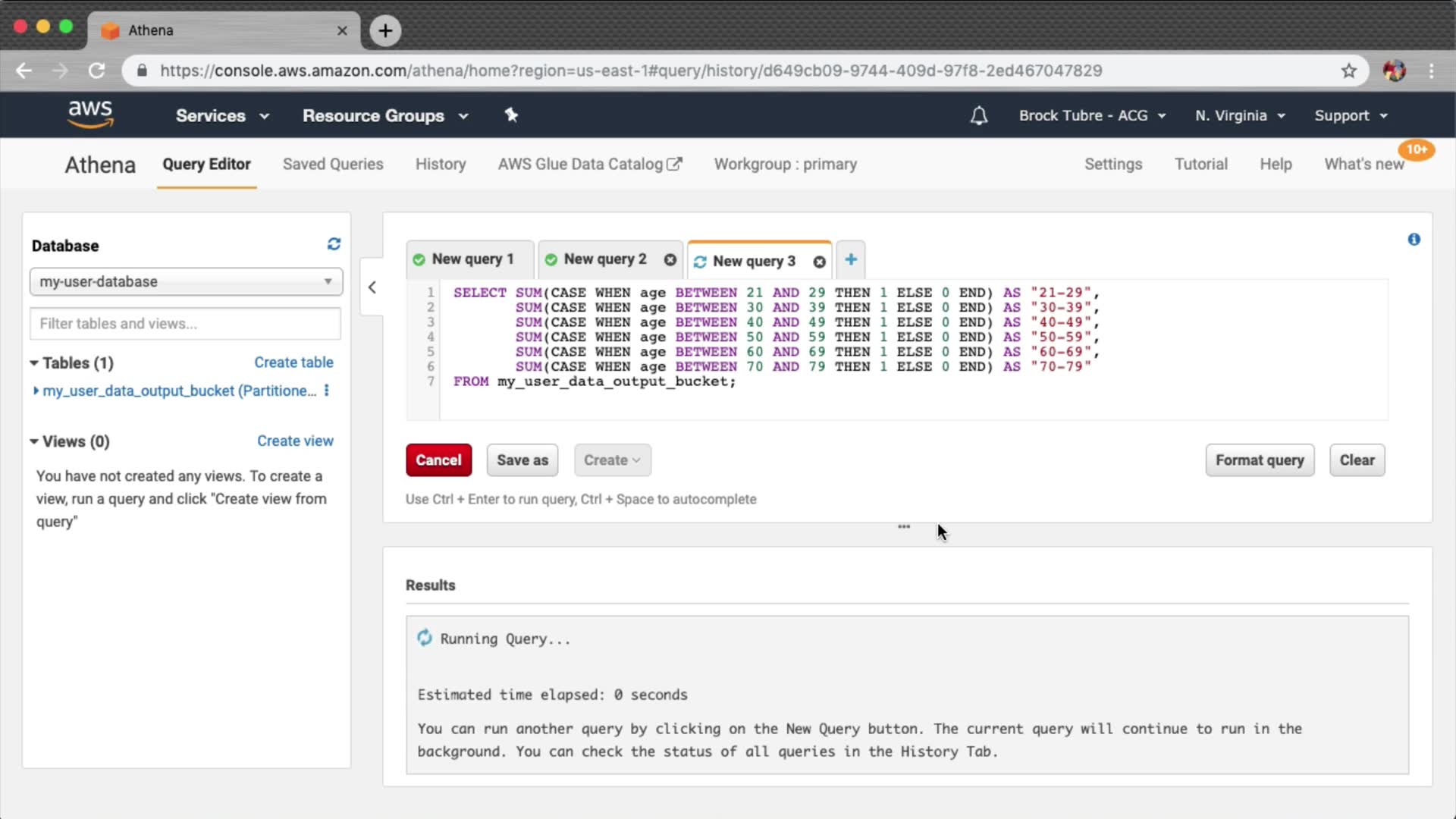Collapse the Views (0) section

coord(34,442)
